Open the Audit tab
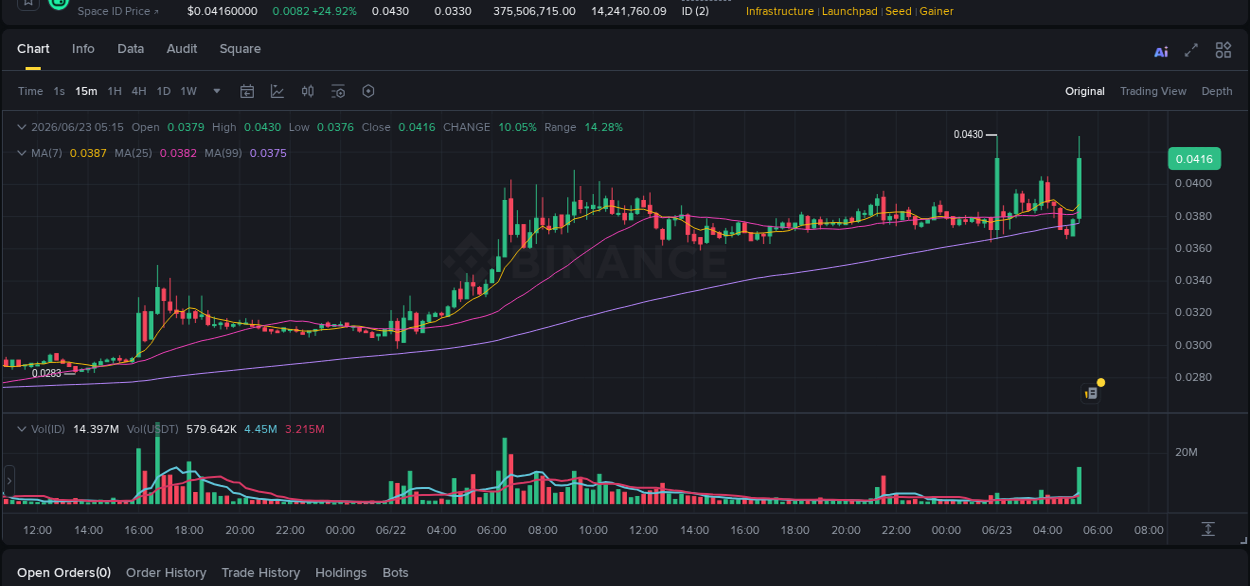This screenshot has width=1250, height=586. click(x=182, y=49)
